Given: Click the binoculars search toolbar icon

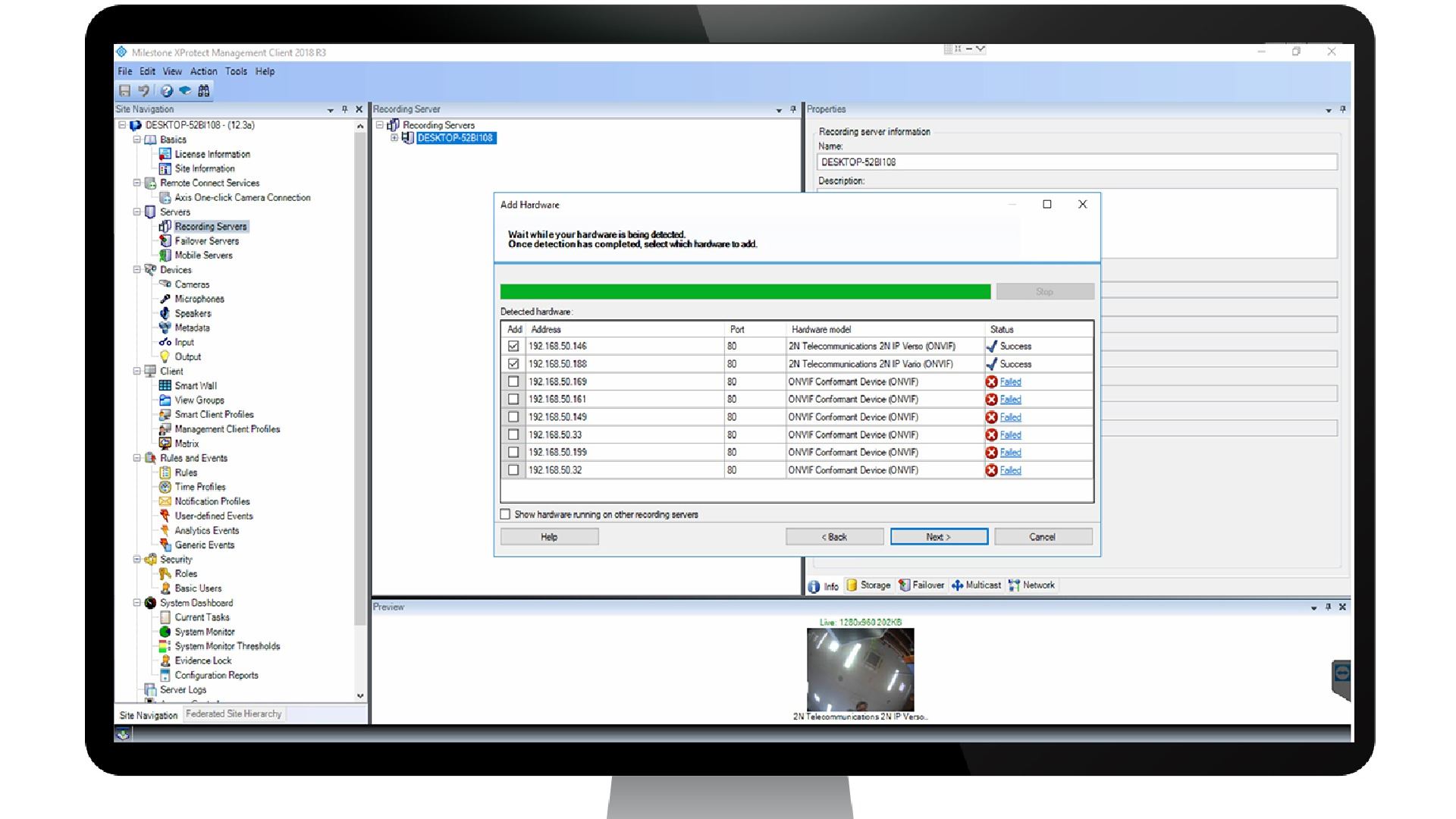Looking at the screenshot, I should point(203,91).
